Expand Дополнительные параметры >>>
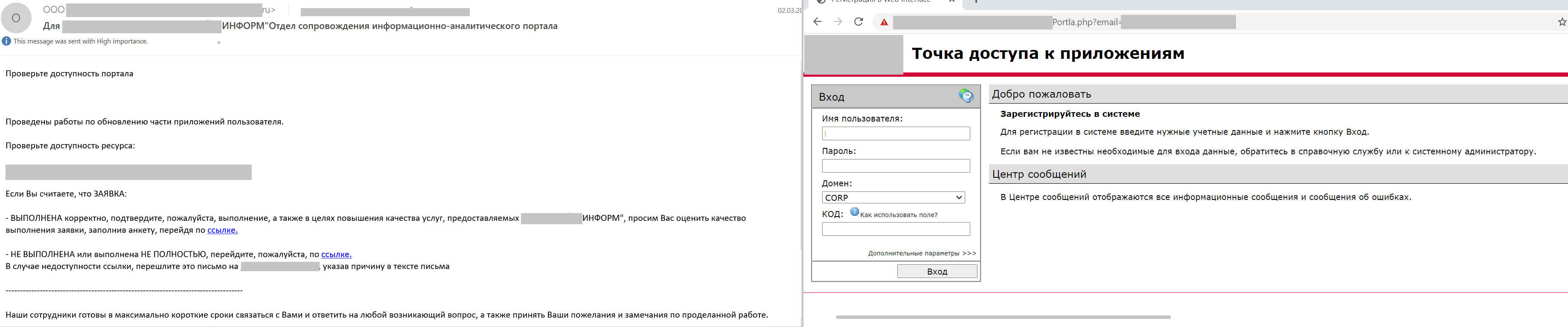This screenshot has width=1568, height=327. (x=922, y=253)
